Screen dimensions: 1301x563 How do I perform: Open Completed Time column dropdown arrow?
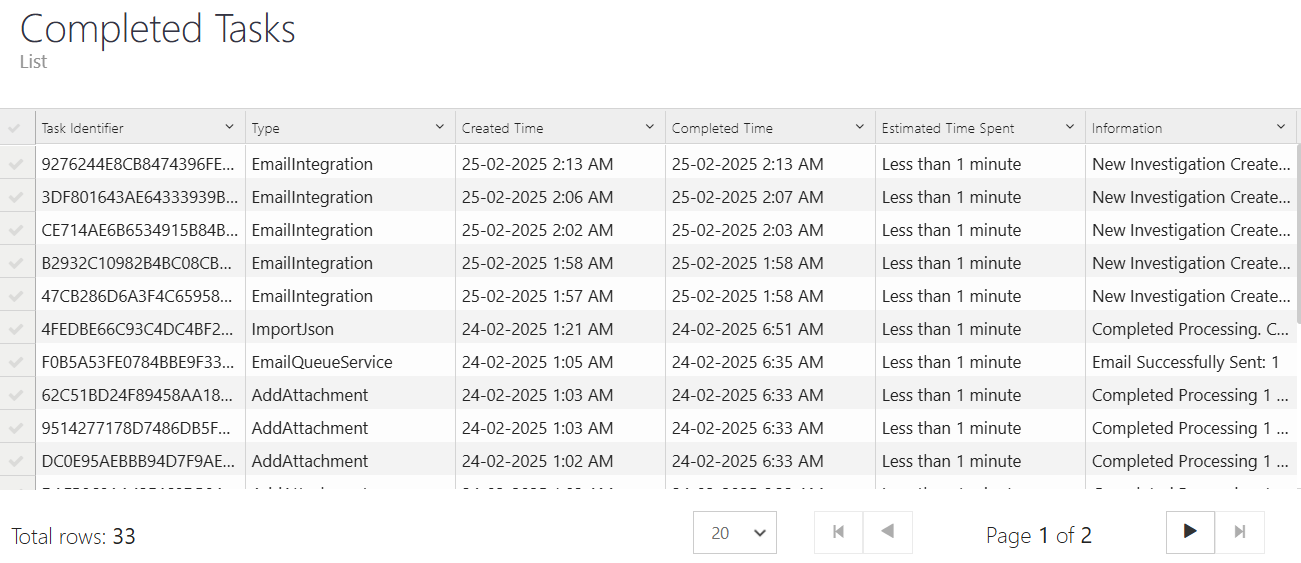860,127
